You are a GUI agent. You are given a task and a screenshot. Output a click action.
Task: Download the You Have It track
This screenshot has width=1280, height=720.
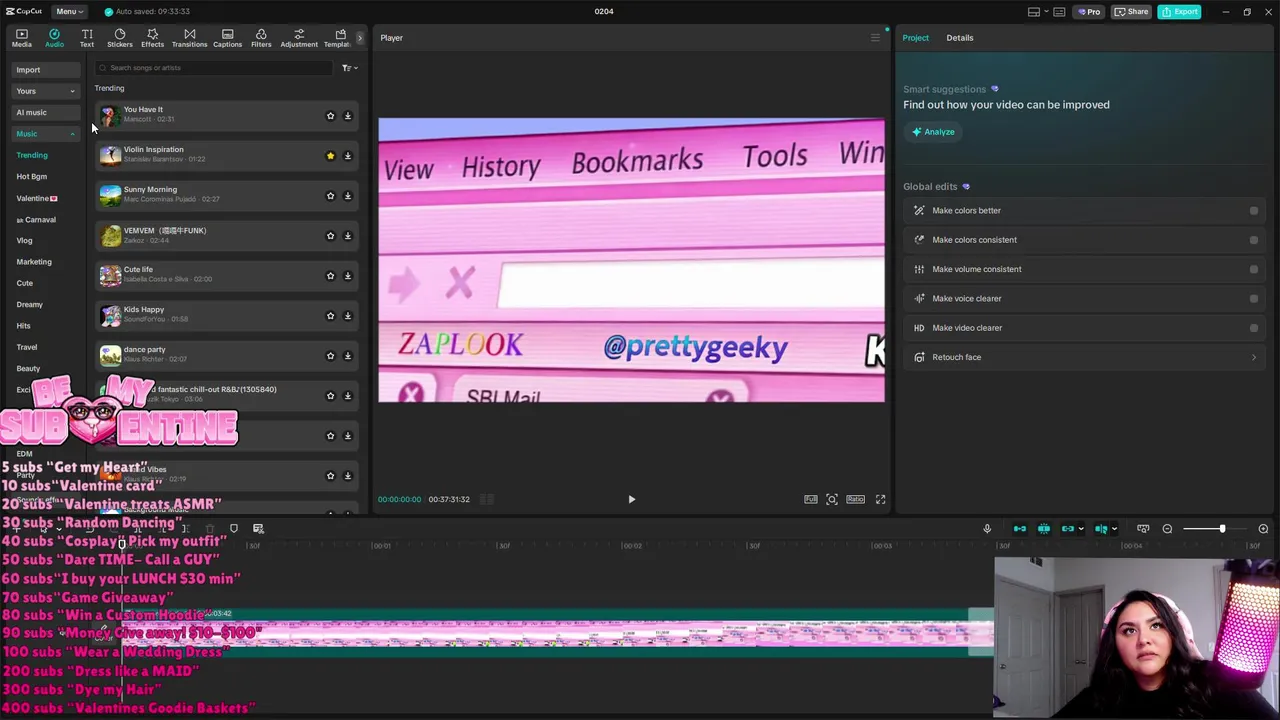point(348,116)
